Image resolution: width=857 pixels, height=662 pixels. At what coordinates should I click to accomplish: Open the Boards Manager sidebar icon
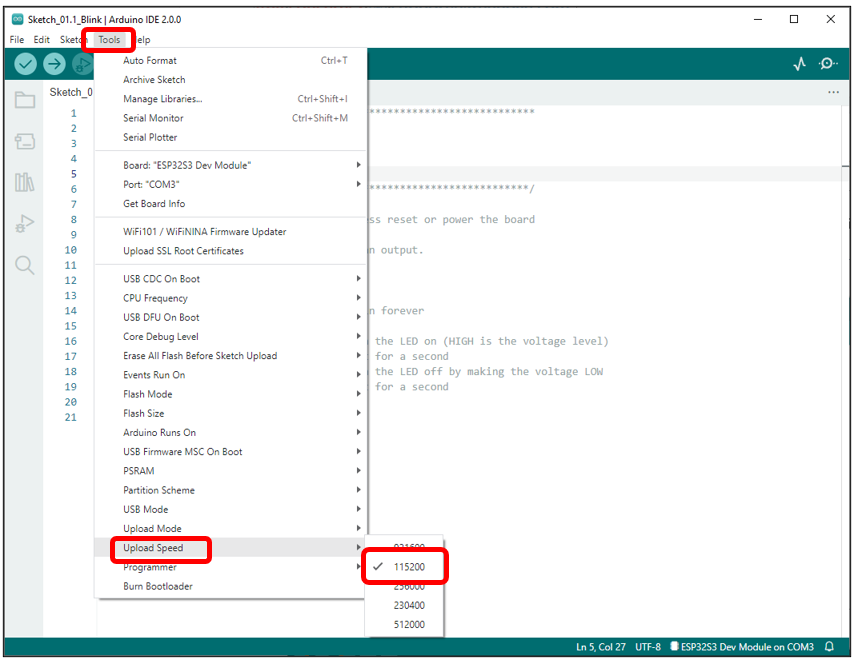pyautogui.click(x=25, y=142)
